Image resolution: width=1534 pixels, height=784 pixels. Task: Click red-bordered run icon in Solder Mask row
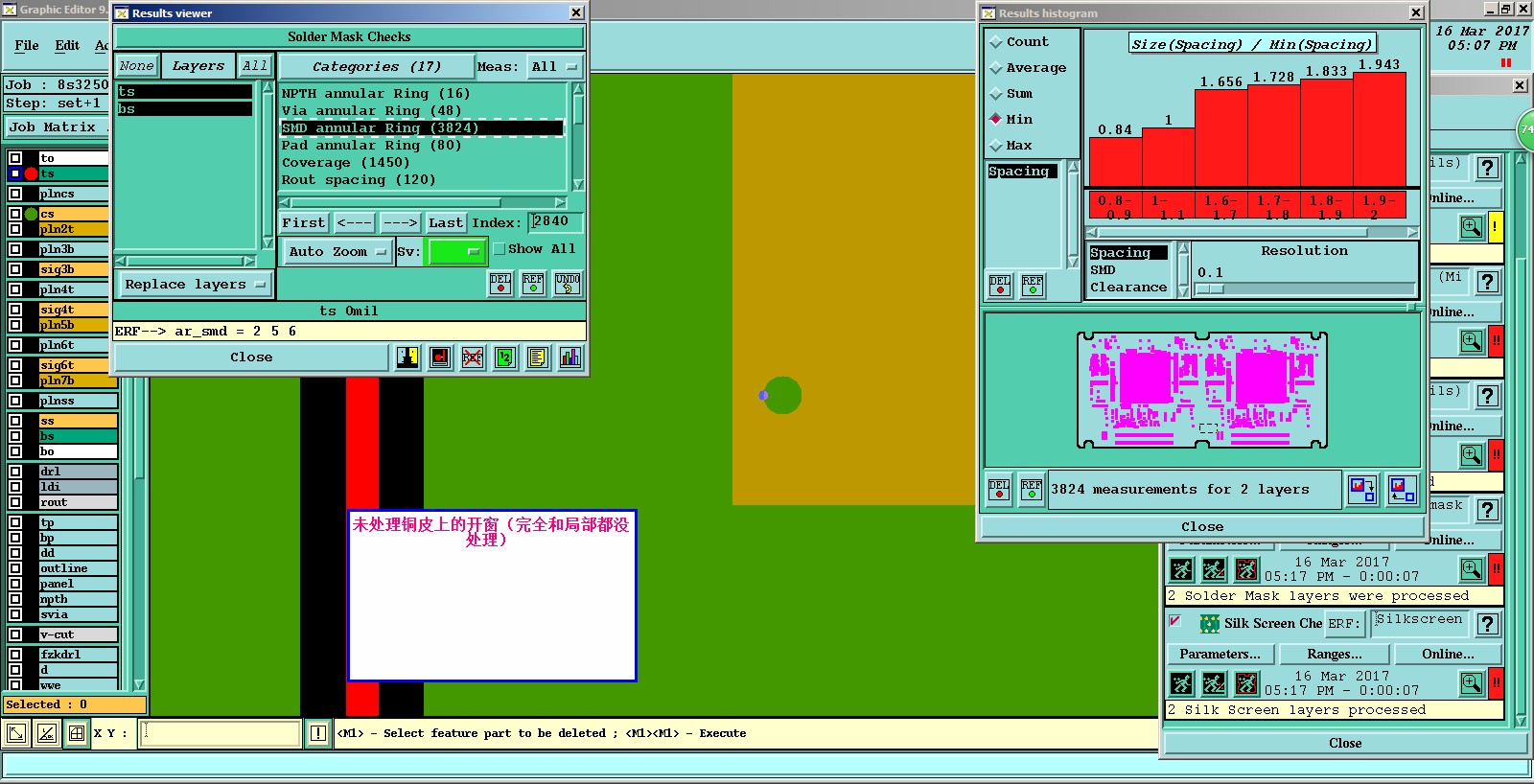1246,570
